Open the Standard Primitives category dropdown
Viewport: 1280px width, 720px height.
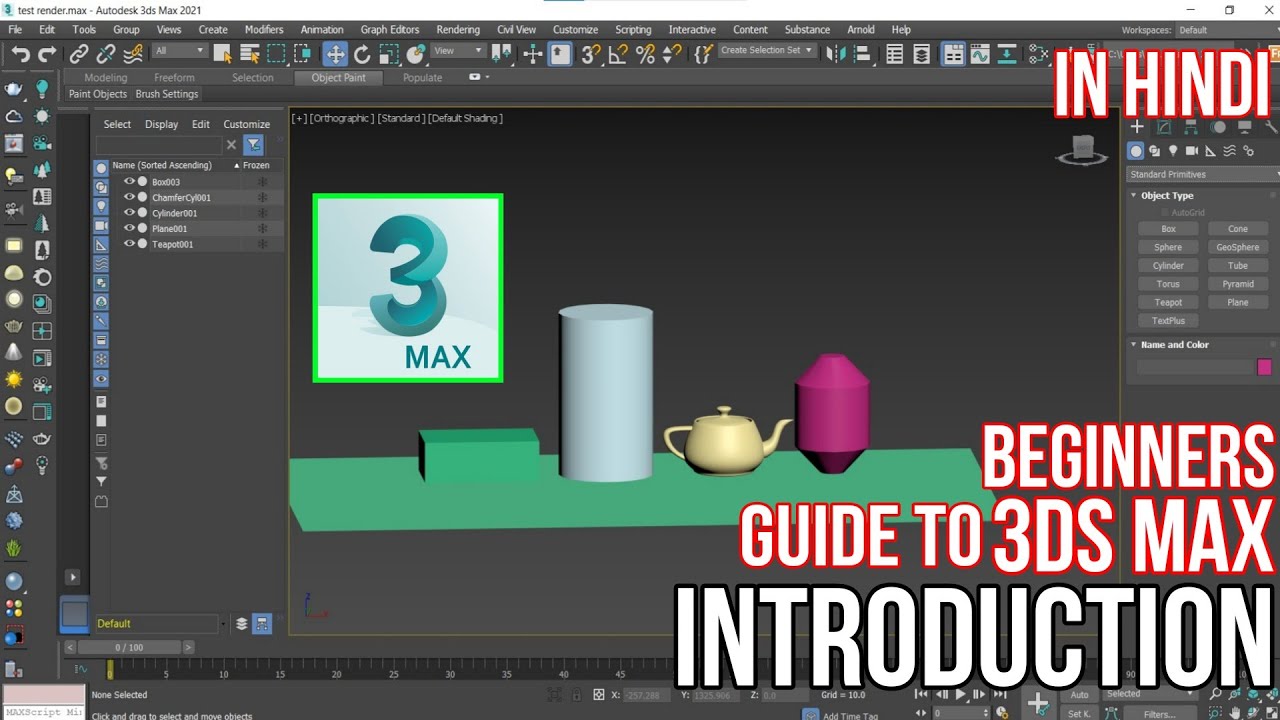click(x=1203, y=174)
